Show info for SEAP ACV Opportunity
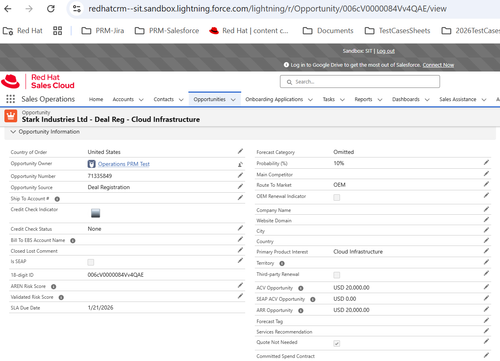 (313, 299)
